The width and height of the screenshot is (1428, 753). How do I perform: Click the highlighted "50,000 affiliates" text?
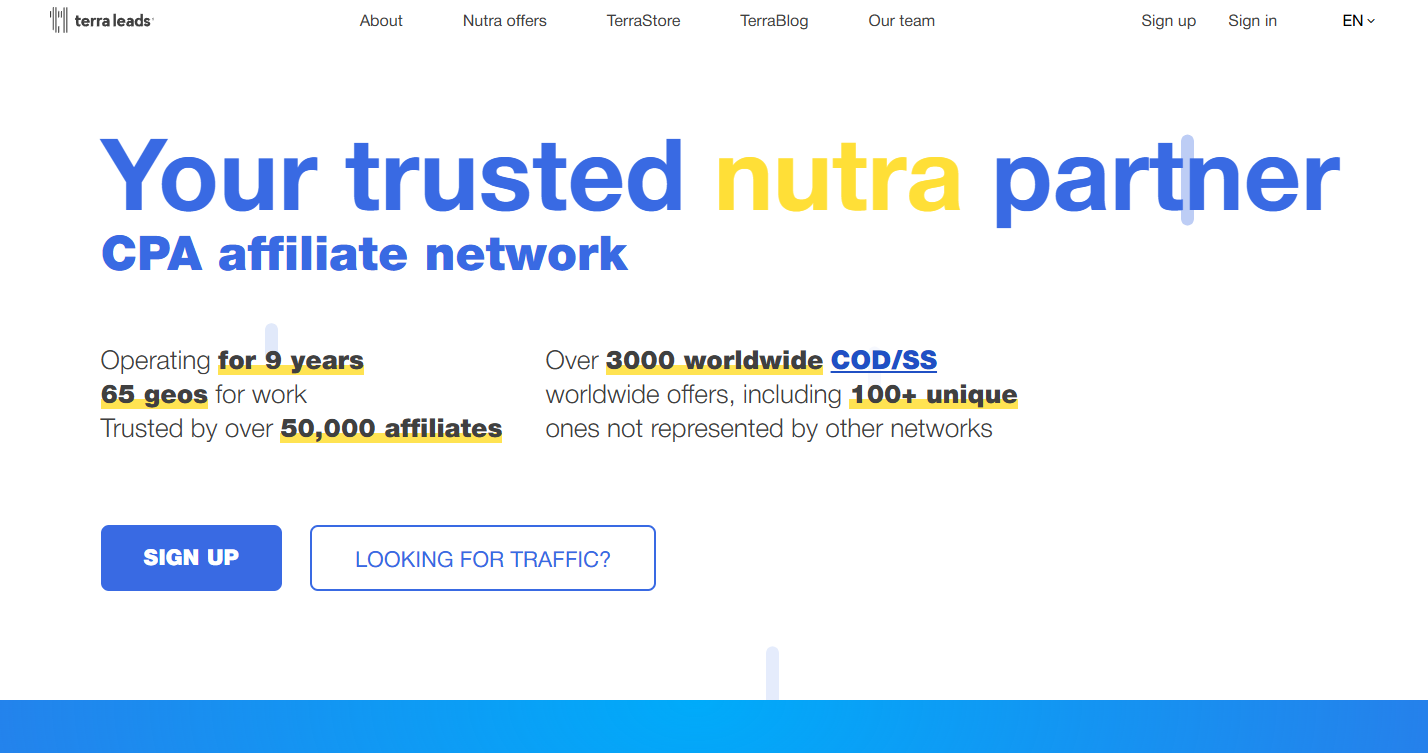391,429
